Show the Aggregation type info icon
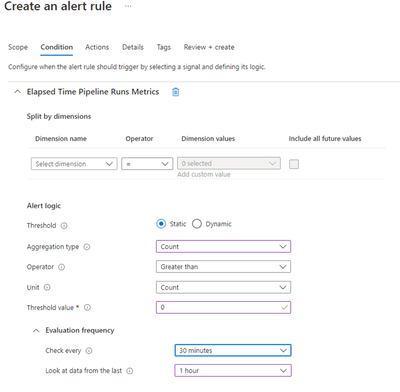 point(87,247)
